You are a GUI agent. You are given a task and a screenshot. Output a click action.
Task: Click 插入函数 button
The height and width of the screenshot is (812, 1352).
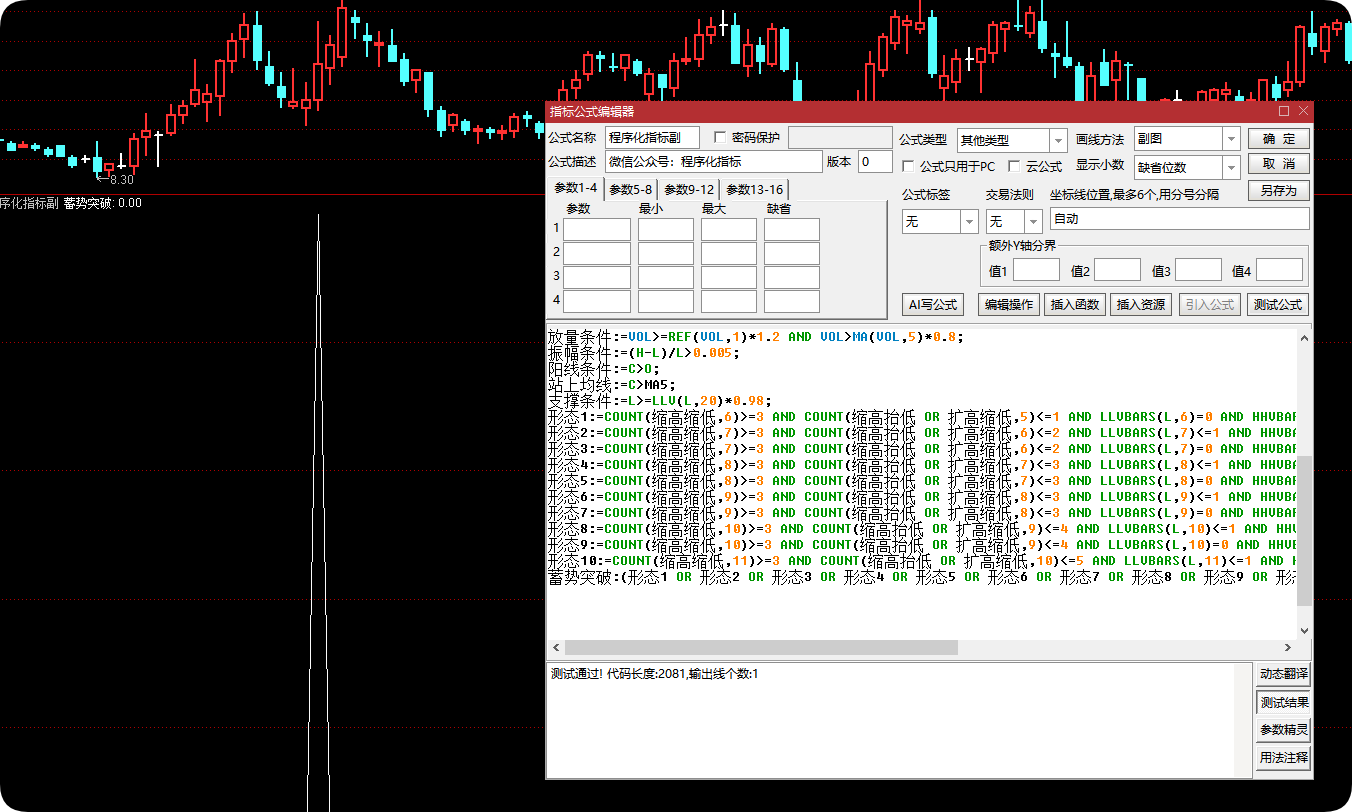[x=1075, y=304]
